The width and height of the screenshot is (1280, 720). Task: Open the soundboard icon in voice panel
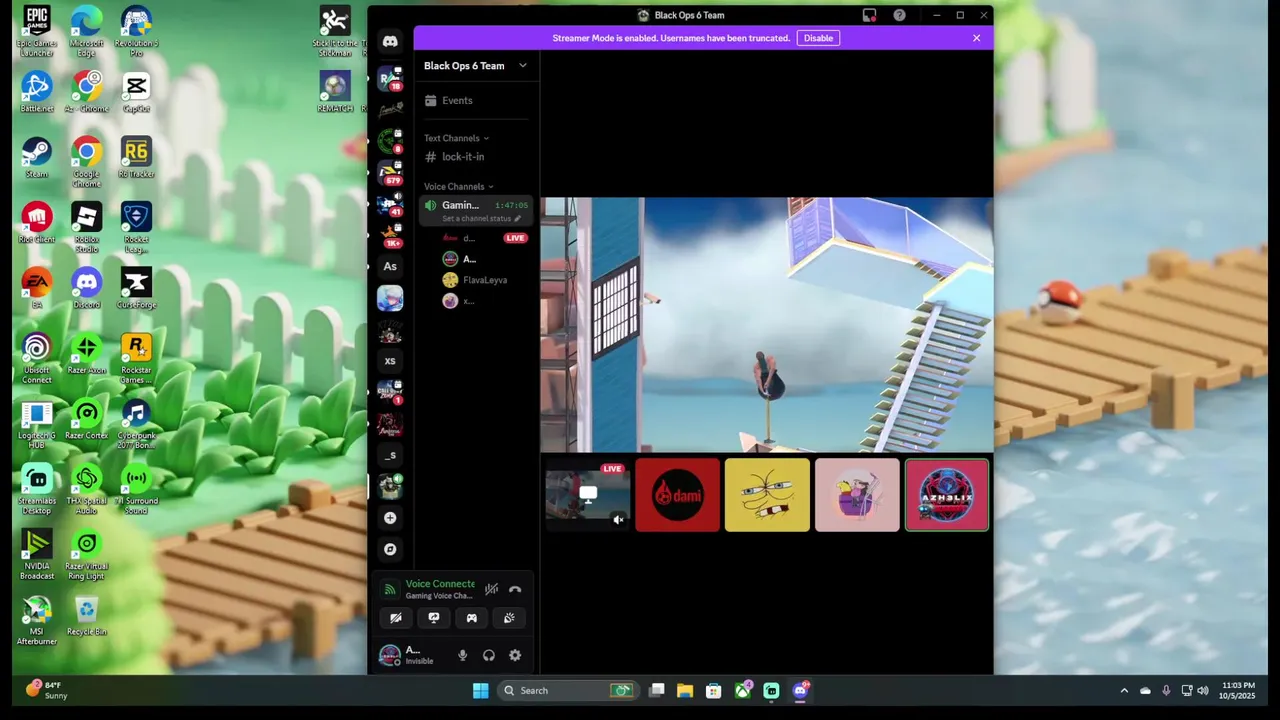click(x=509, y=618)
